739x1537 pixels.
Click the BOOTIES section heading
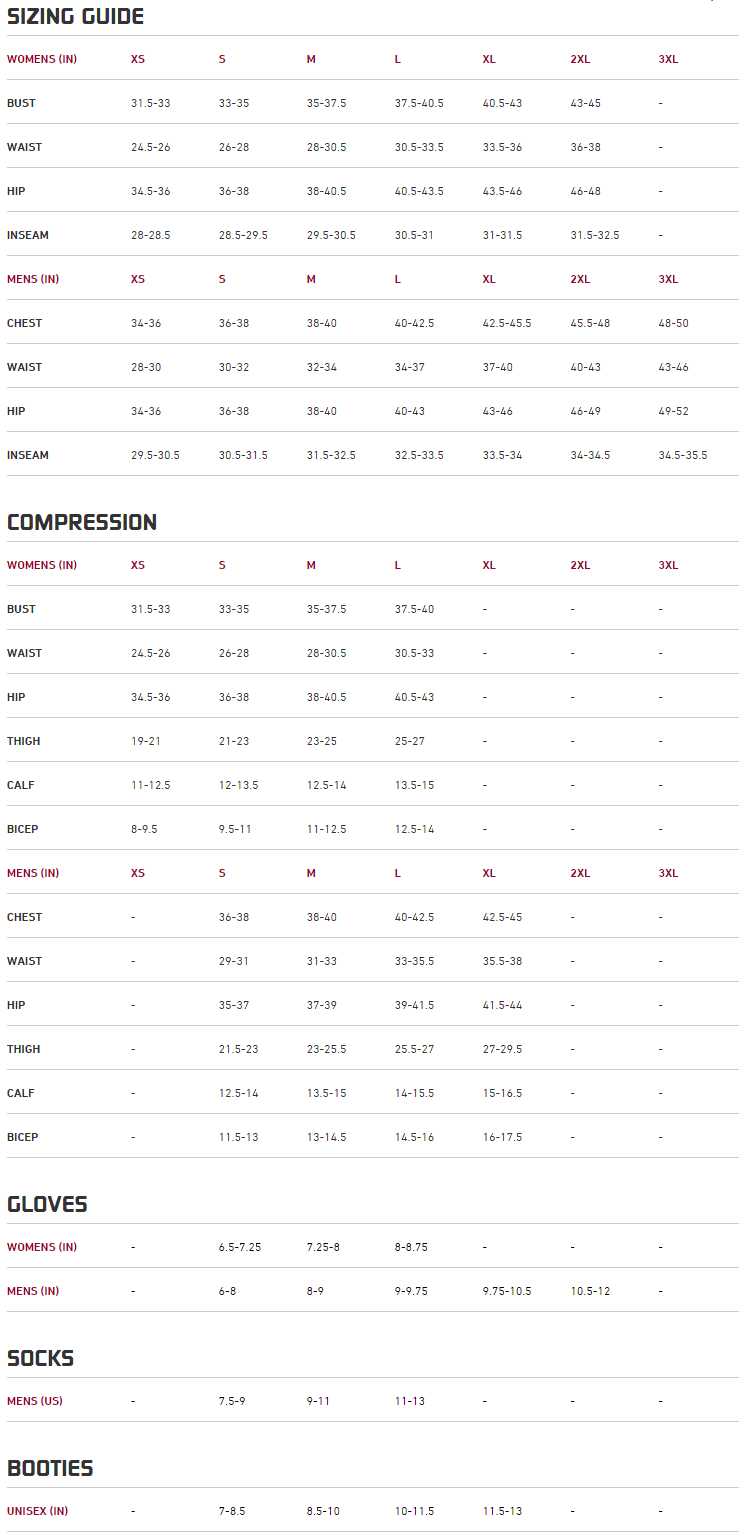coord(50,1469)
